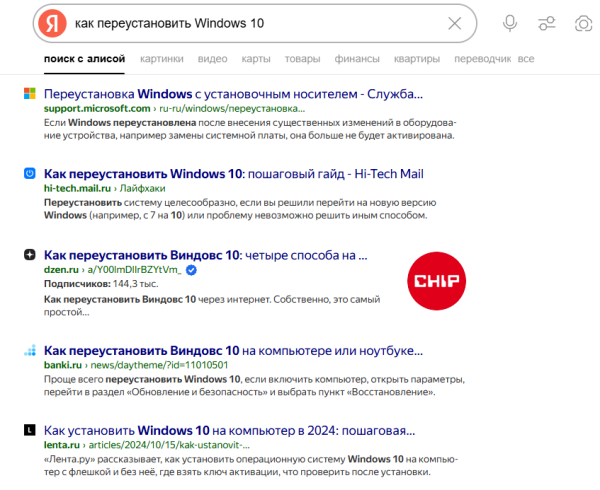This screenshot has width=600, height=490.
Task: Start voice search with microphone icon
Action: click(510, 23)
